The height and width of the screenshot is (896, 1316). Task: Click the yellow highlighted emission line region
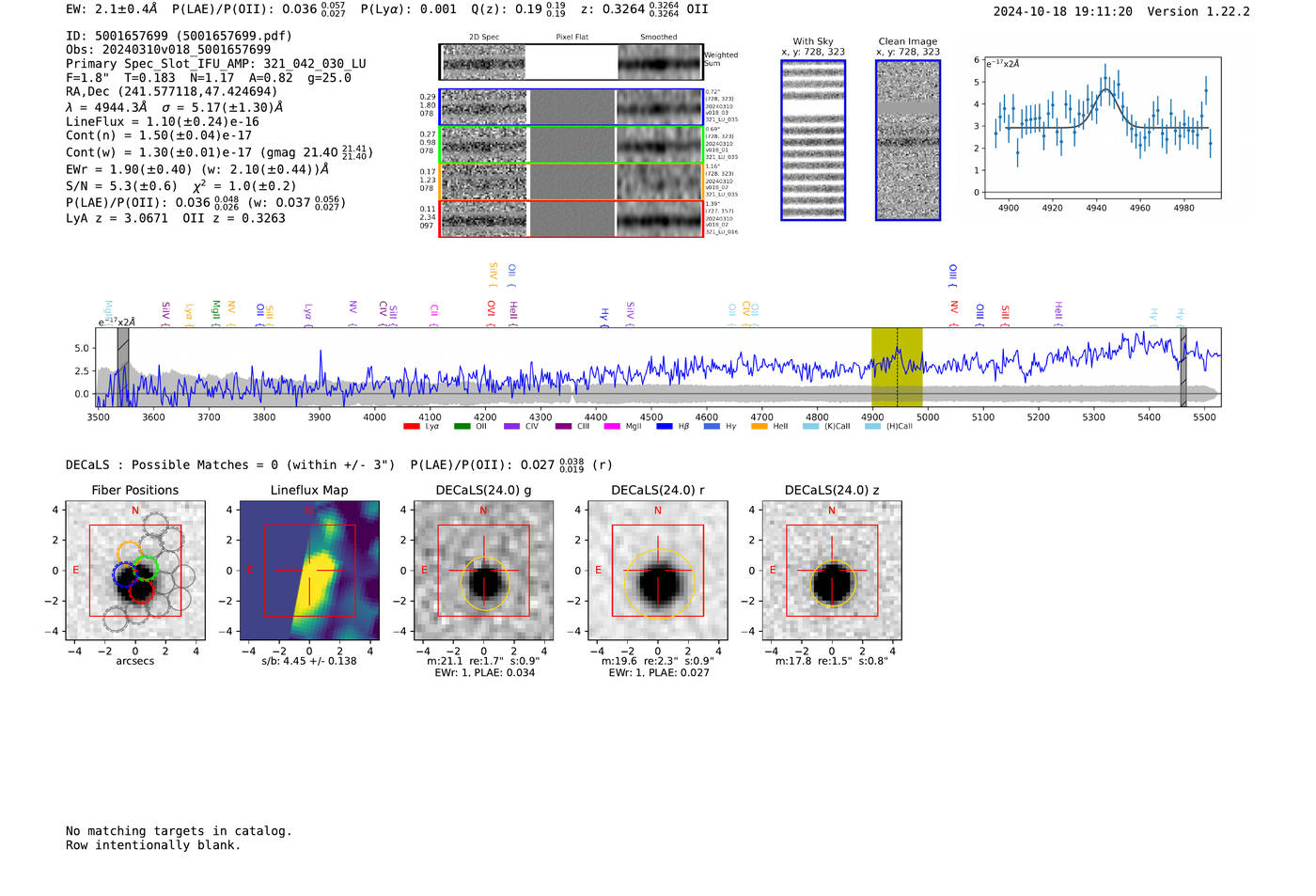pos(896,367)
